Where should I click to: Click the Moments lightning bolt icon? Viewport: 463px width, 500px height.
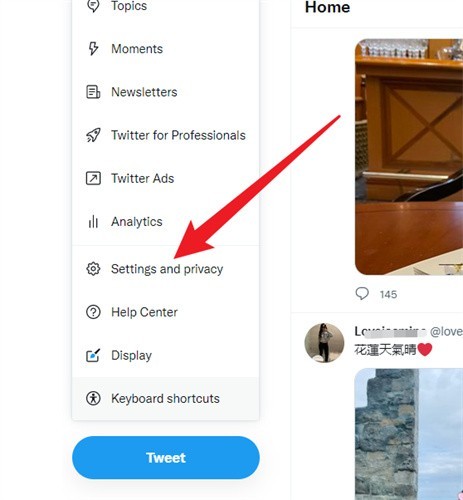pyautogui.click(x=93, y=49)
